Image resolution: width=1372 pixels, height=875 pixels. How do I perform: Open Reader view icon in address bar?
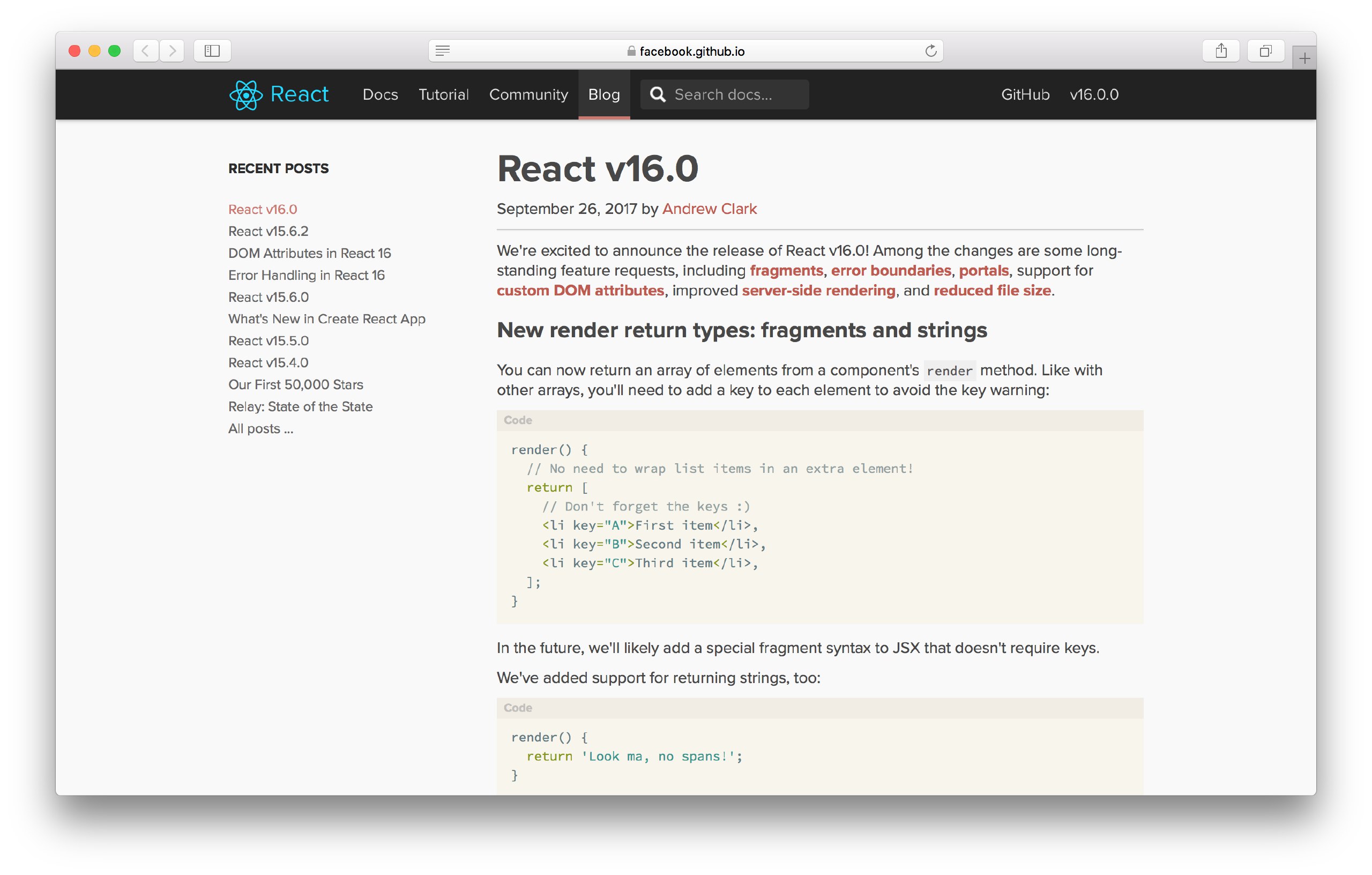443,51
